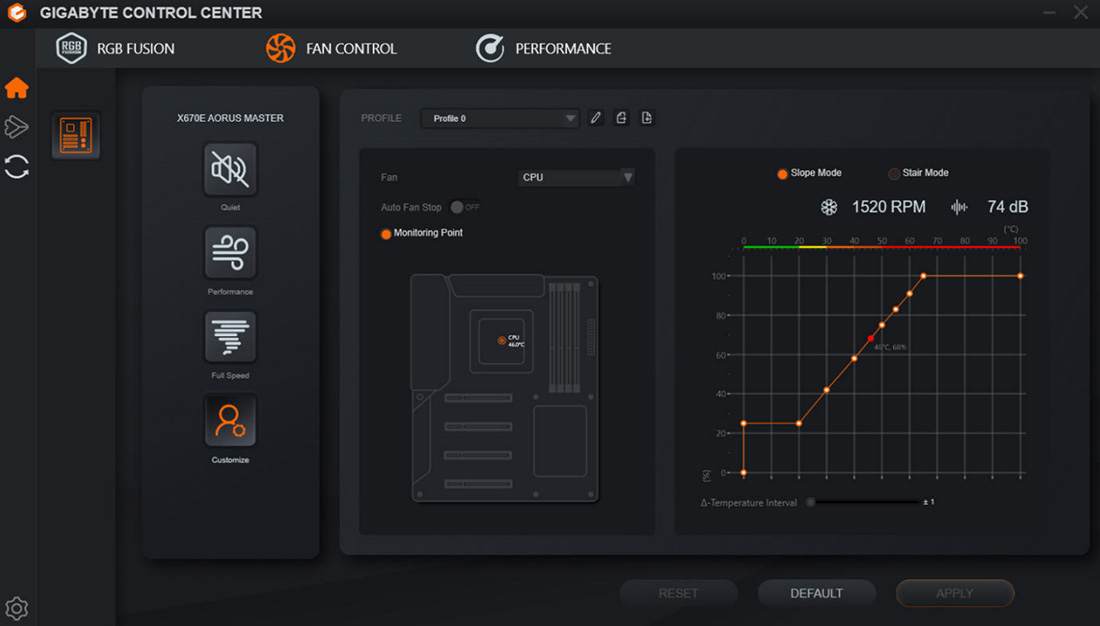Close the Control Center window
The width and height of the screenshot is (1100, 626).
[x=1081, y=13]
